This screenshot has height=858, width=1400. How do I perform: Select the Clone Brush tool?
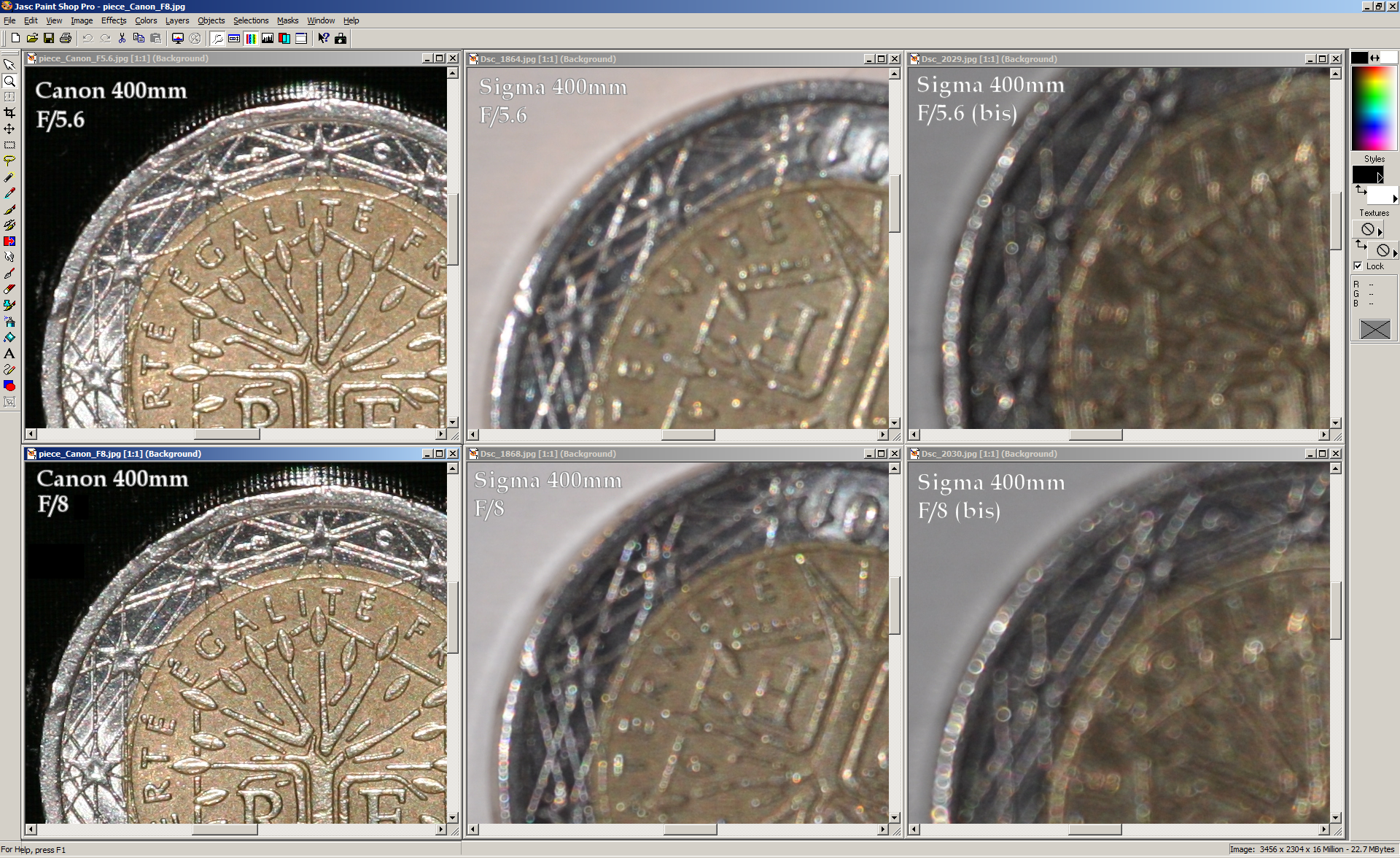pos(9,225)
